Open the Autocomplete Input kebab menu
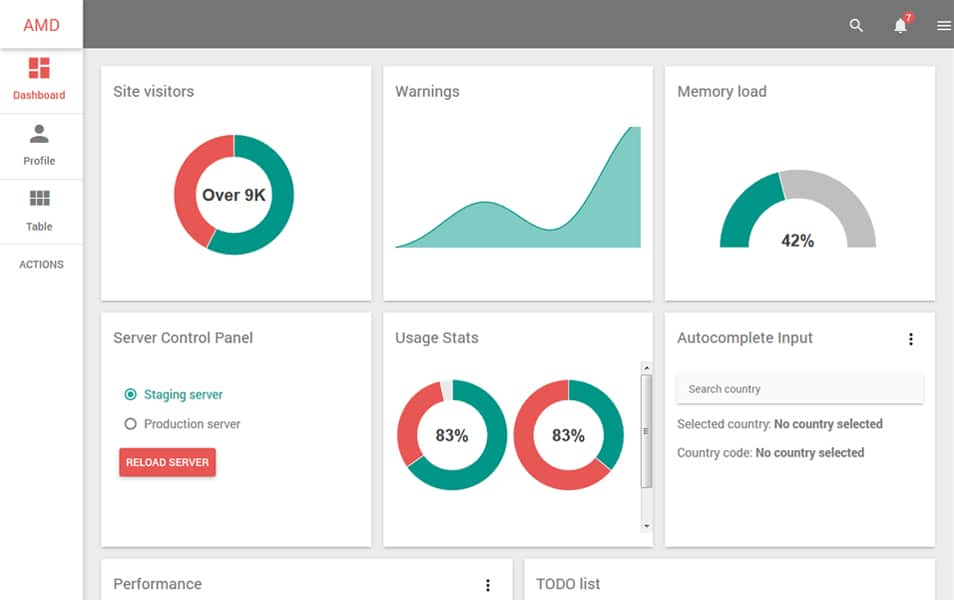Image resolution: width=954 pixels, height=600 pixels. 911,339
